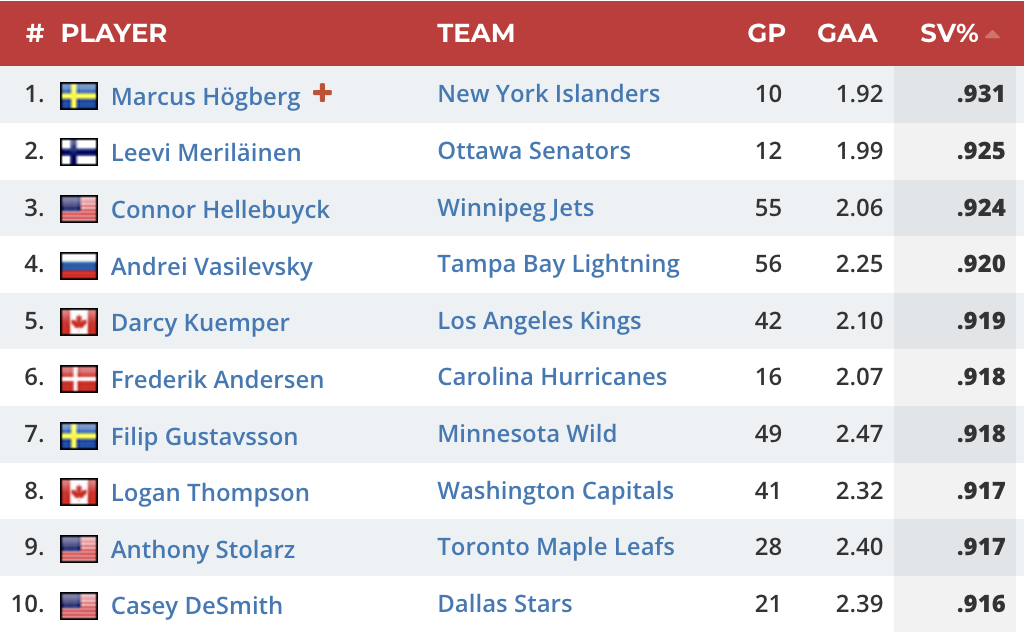This screenshot has width=1024, height=632.
Task: Open Anthony Stolarz's player page
Action: click(x=203, y=549)
